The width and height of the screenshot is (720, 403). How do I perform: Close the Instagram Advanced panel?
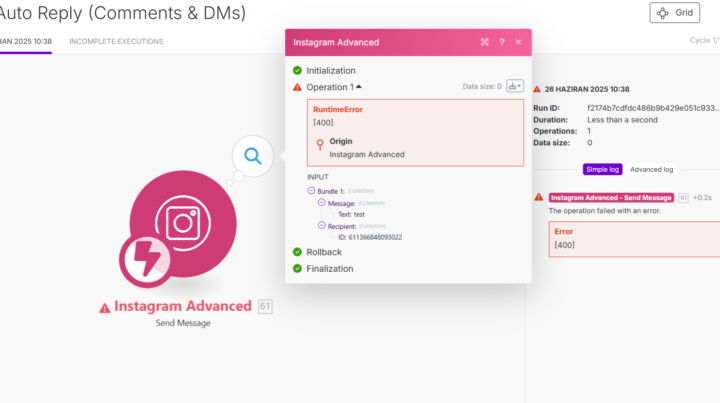click(518, 42)
